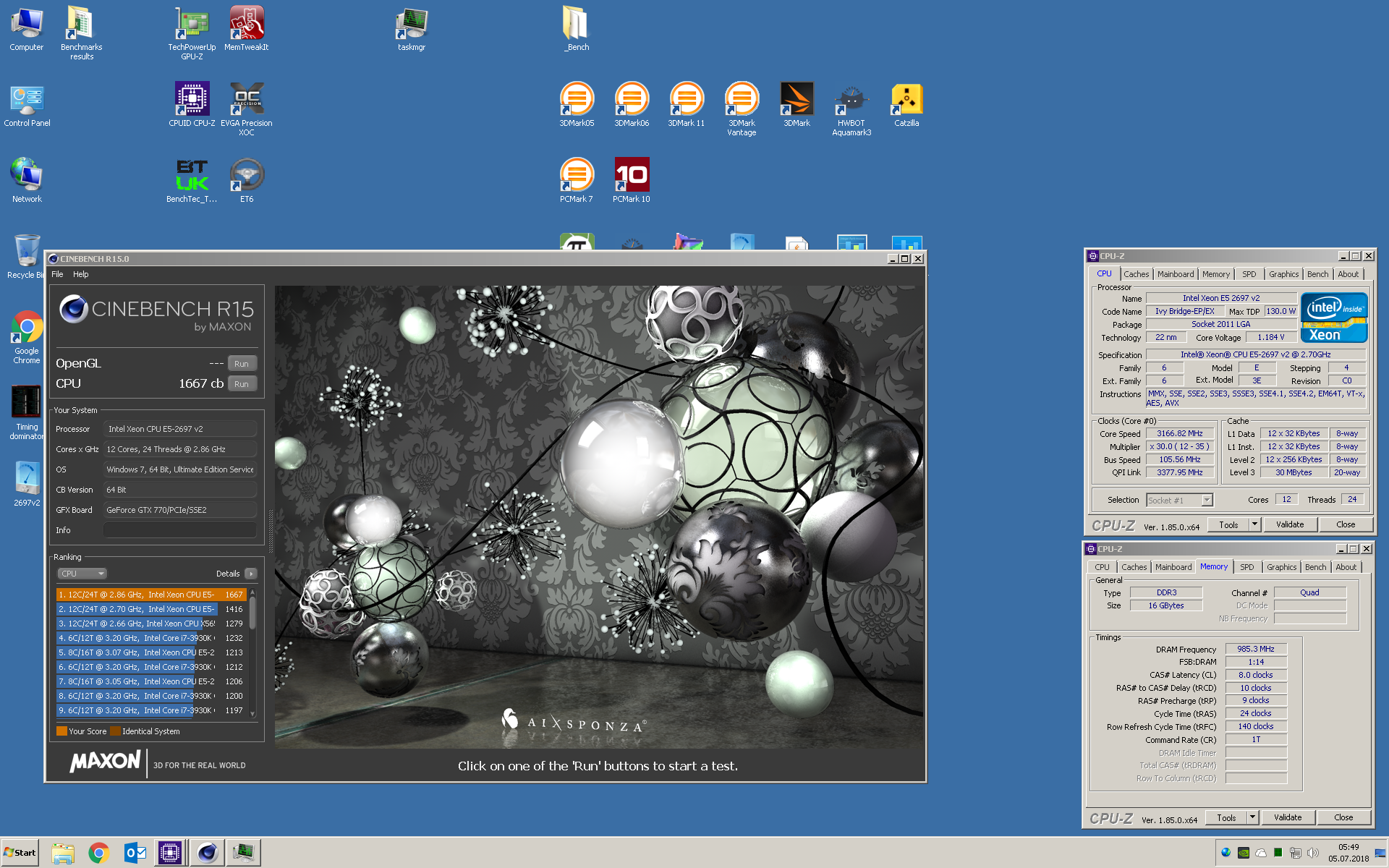Open Cinebench Help menu
The width and height of the screenshot is (1389, 868).
(x=80, y=274)
